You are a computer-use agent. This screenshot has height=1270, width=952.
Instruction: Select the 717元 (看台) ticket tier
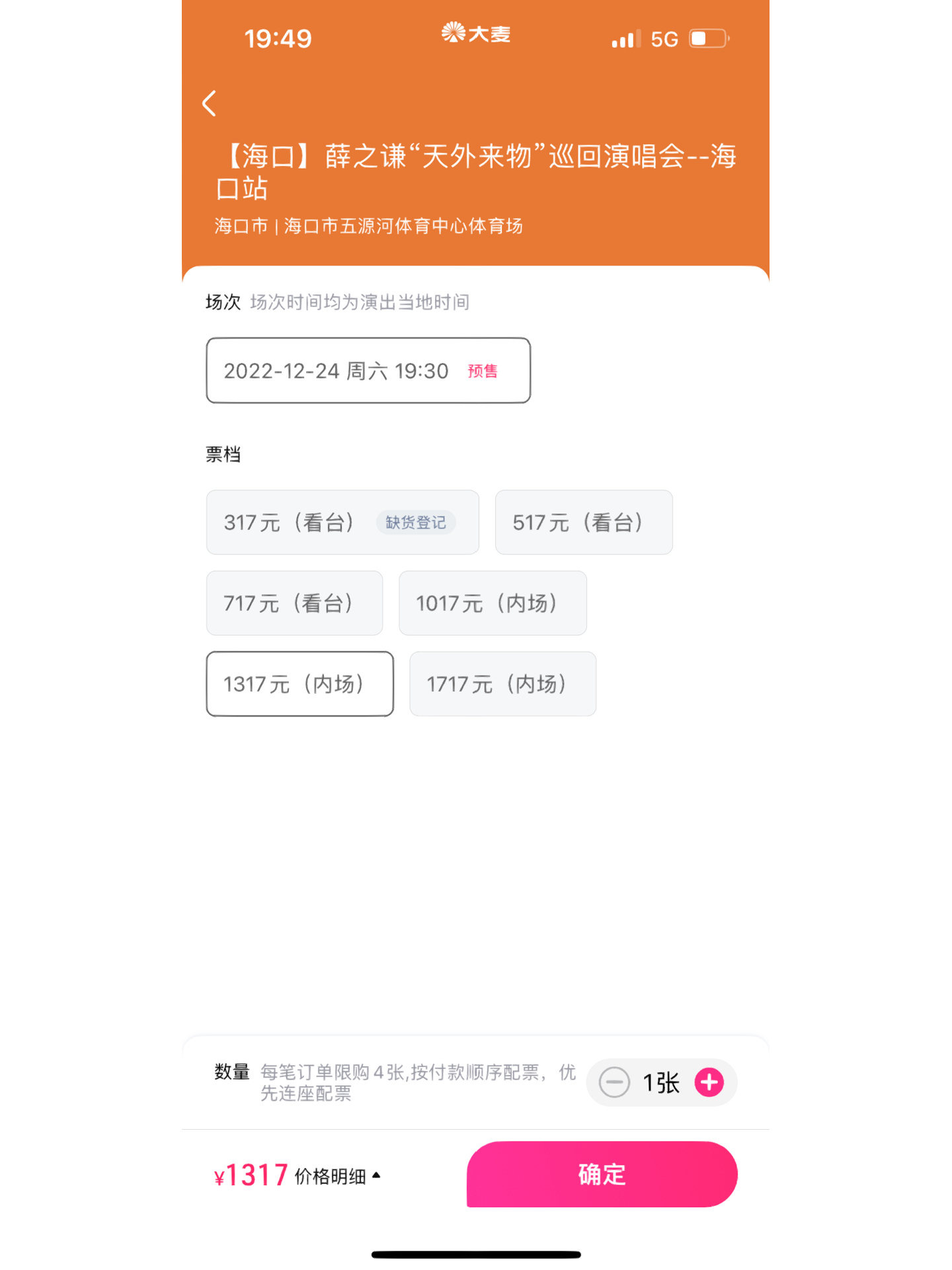pos(294,603)
